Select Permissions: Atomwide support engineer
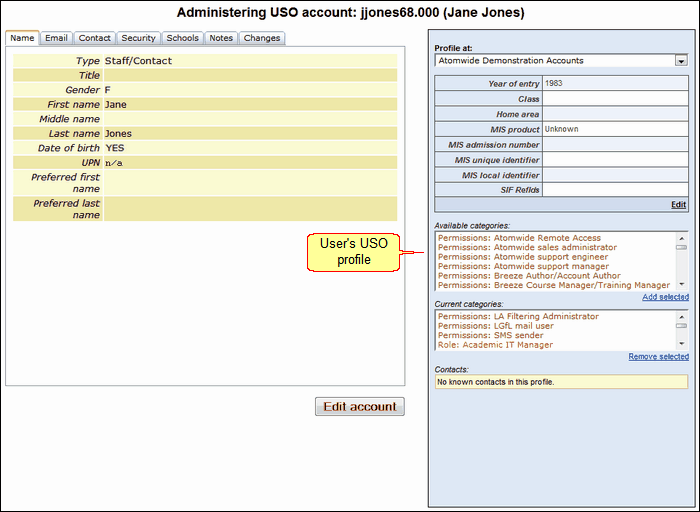Image resolution: width=700 pixels, height=512 pixels. [523, 257]
